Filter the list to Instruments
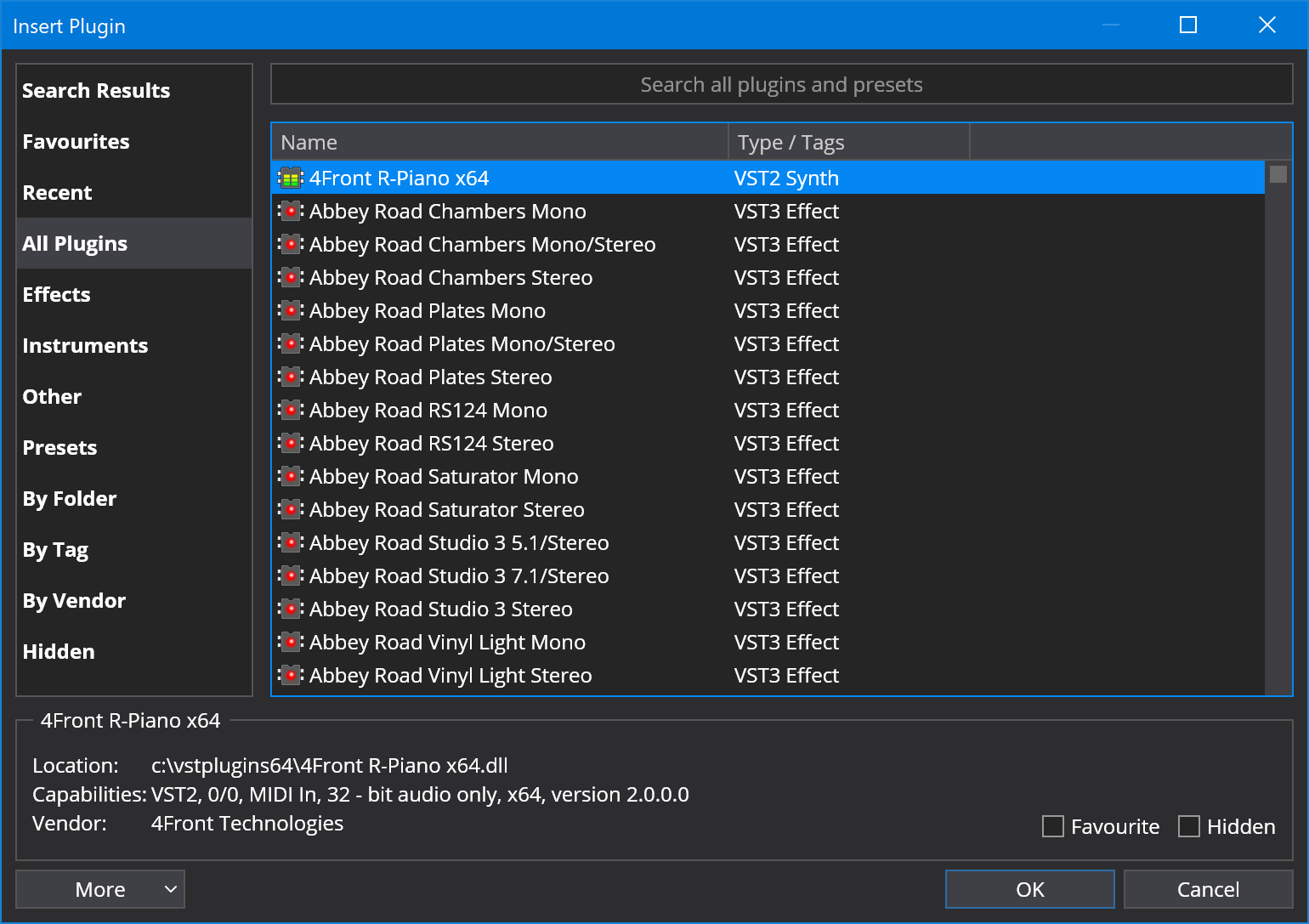The height and width of the screenshot is (924, 1309). pyautogui.click(x=134, y=345)
